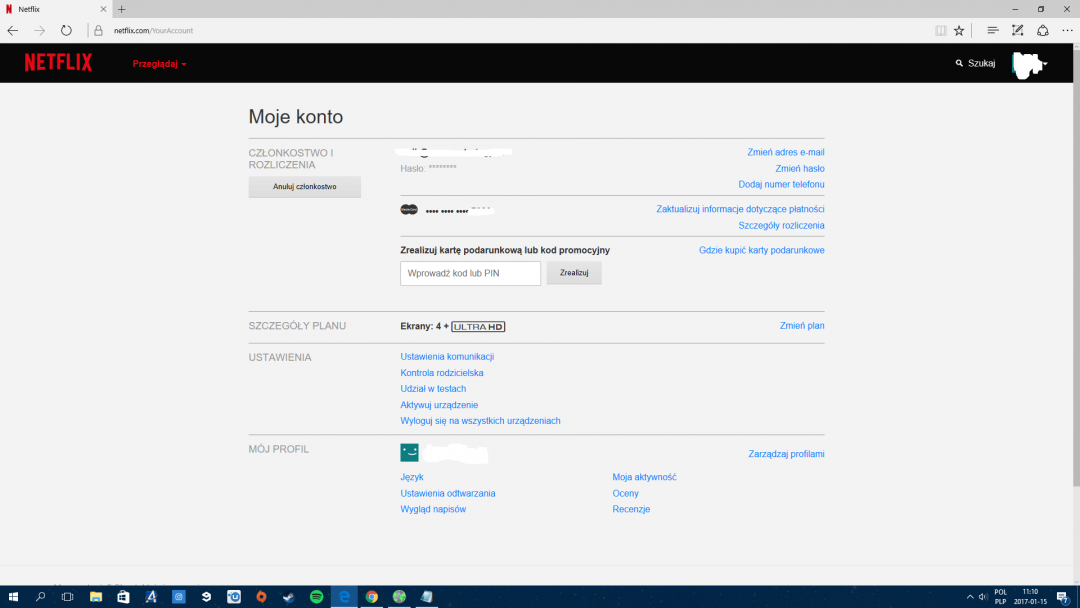This screenshot has height=608, width=1080.
Task: Open a new tab with plus button
Action: click(x=122, y=9)
